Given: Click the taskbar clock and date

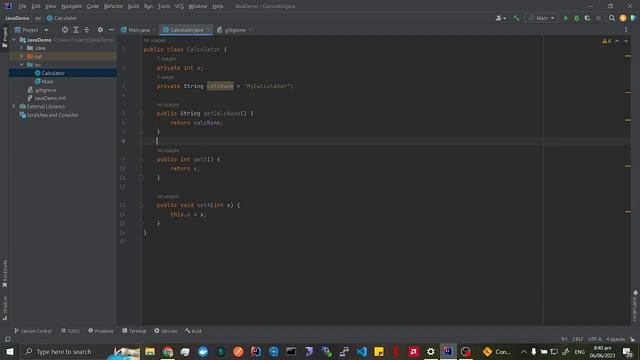Looking at the screenshot, I should [x=602, y=352].
